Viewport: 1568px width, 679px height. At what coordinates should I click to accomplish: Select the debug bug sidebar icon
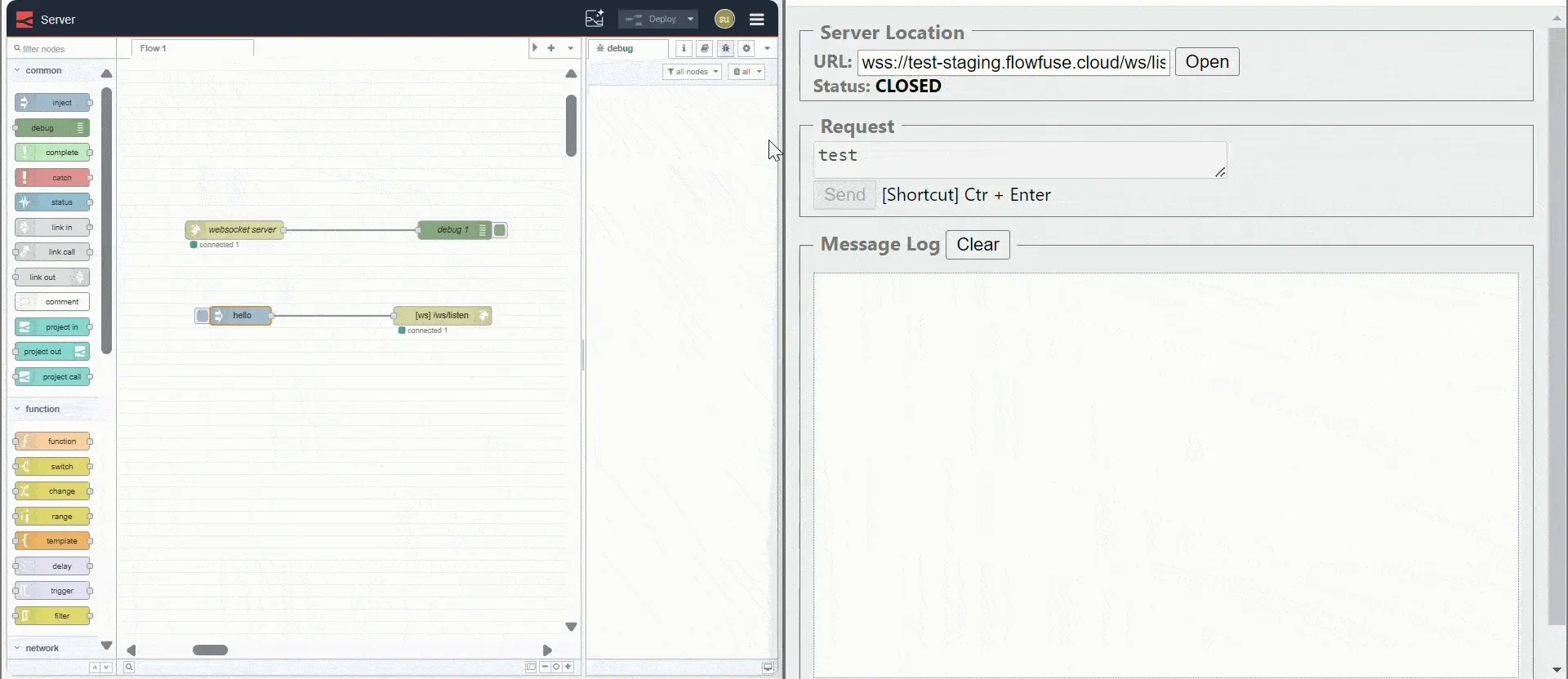coord(725,48)
